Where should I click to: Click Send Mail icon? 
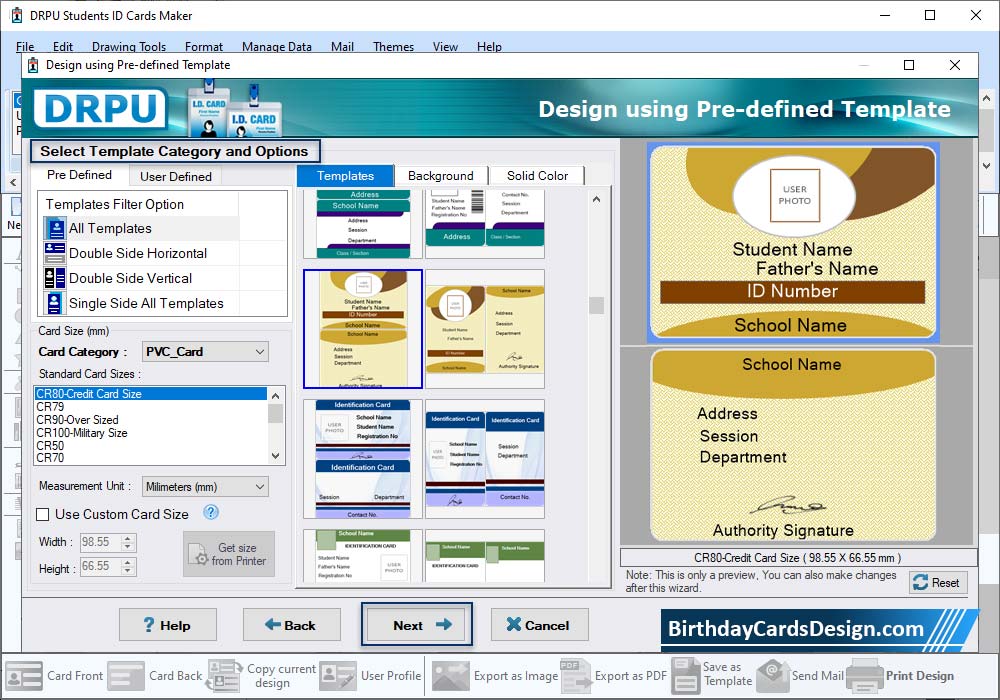coord(773,676)
